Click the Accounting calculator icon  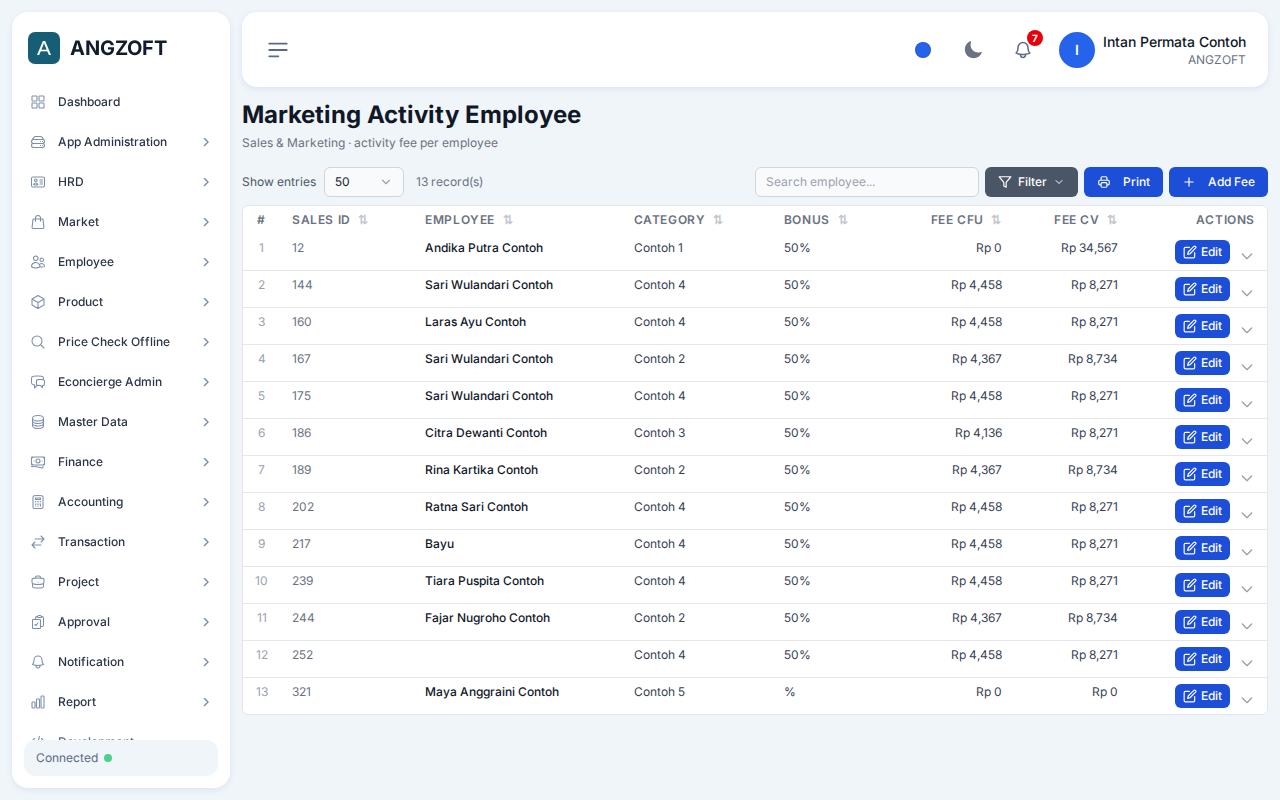pos(38,502)
